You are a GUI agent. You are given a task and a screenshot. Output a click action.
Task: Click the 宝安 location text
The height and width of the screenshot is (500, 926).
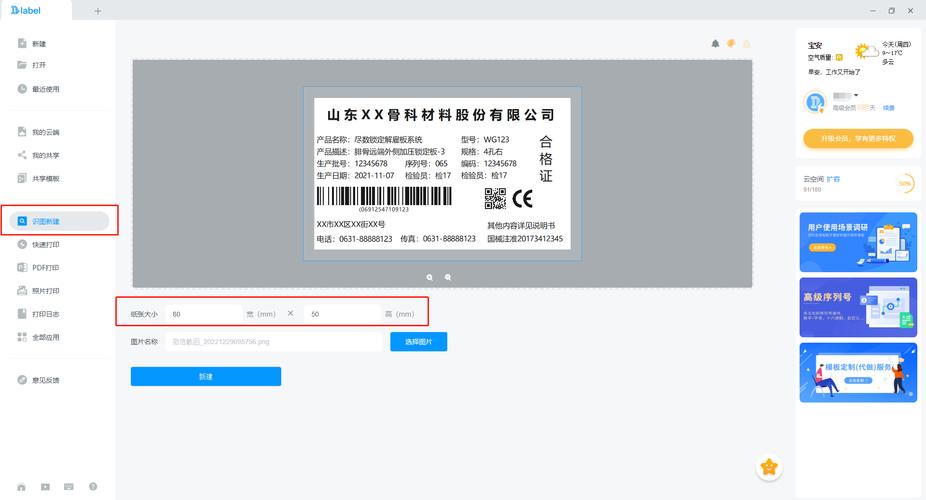point(815,45)
